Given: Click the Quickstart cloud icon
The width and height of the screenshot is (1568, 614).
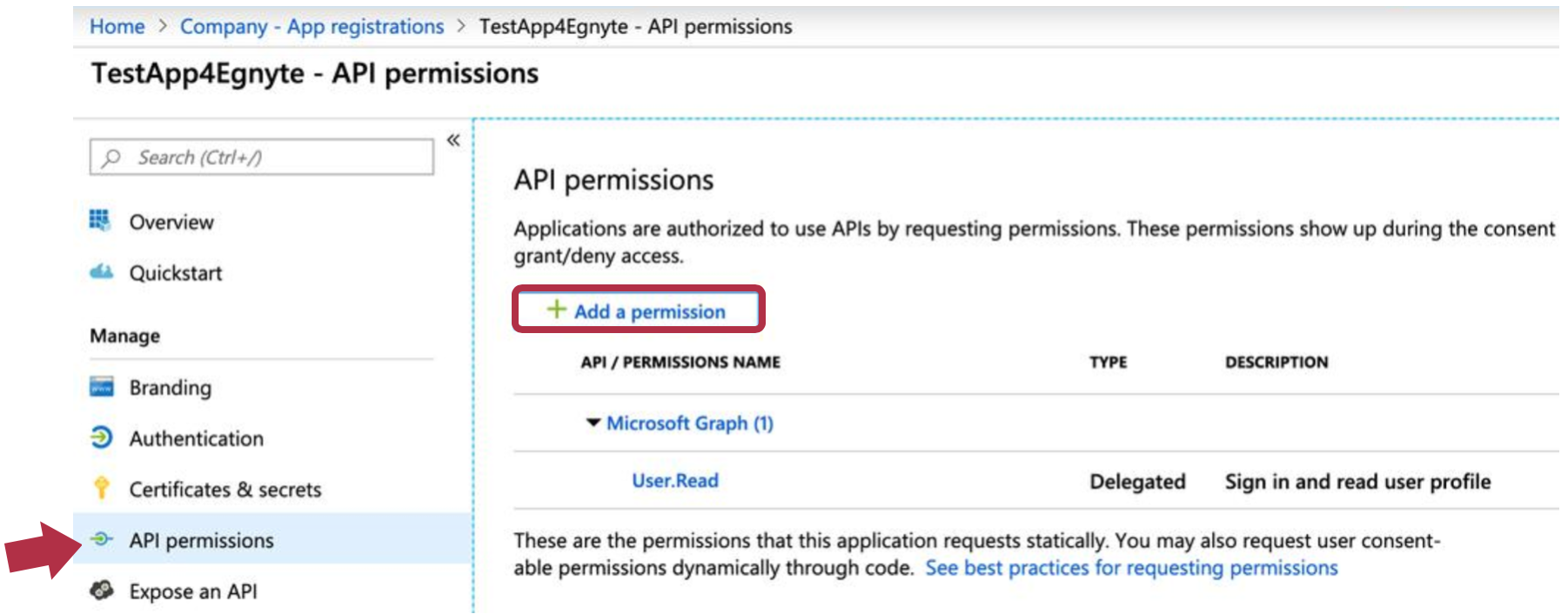Looking at the screenshot, I should click(x=101, y=272).
